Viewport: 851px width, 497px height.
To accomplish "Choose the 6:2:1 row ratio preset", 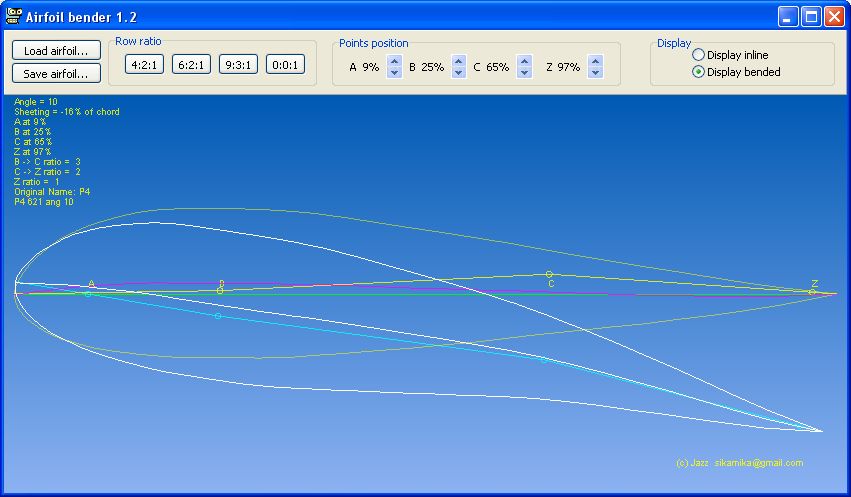I will click(x=191, y=65).
